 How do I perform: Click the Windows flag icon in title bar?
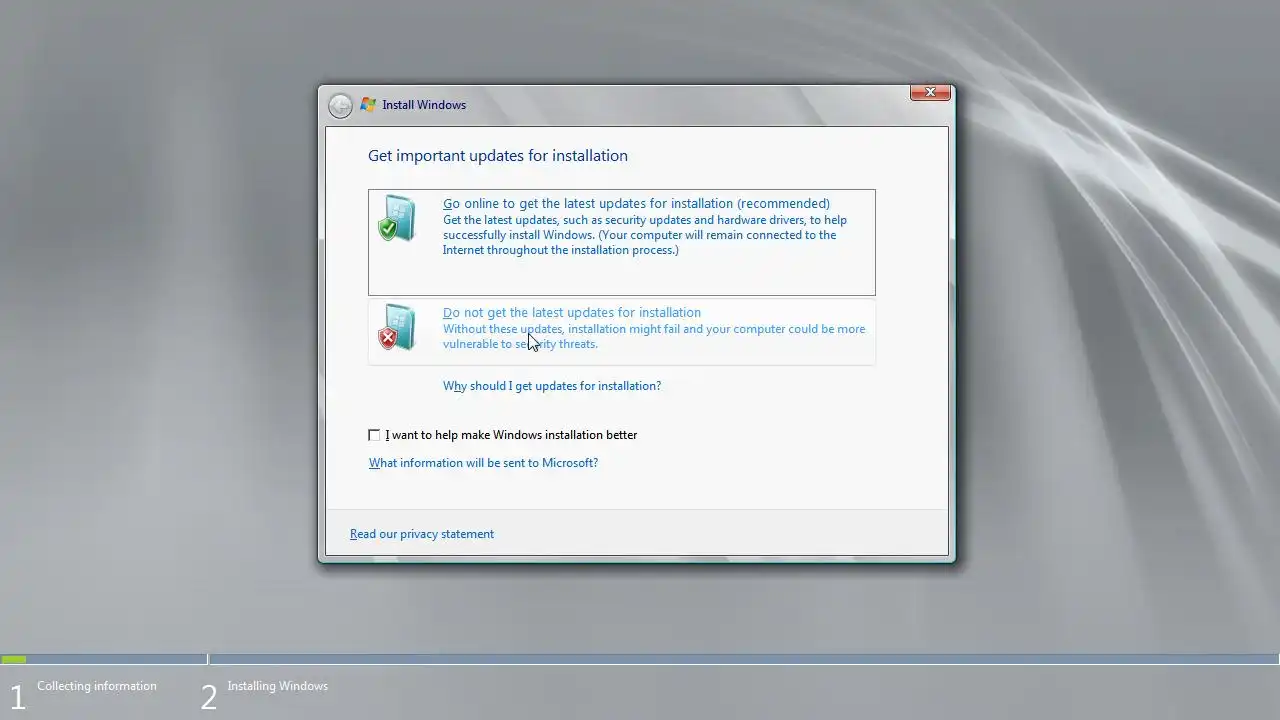tap(368, 104)
